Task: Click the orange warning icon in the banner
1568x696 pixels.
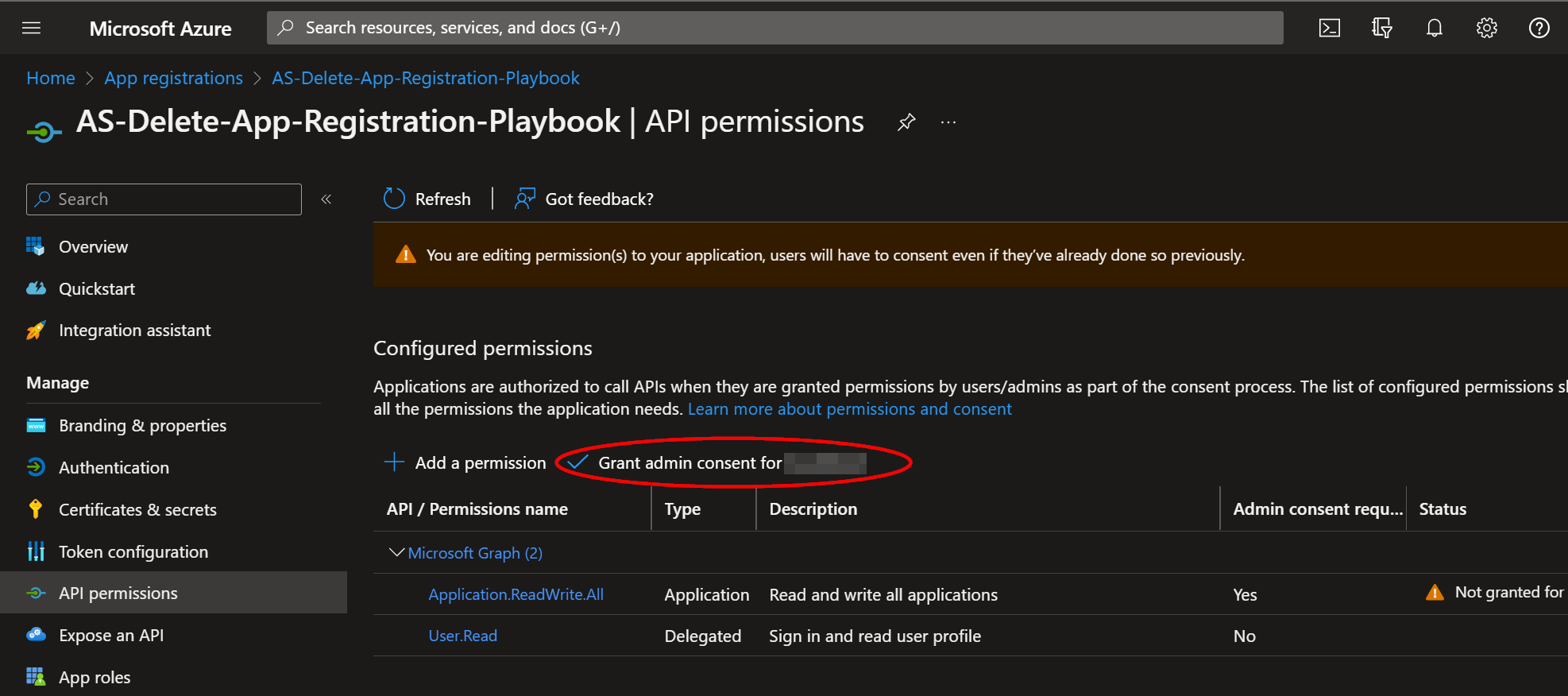Action: [405, 254]
